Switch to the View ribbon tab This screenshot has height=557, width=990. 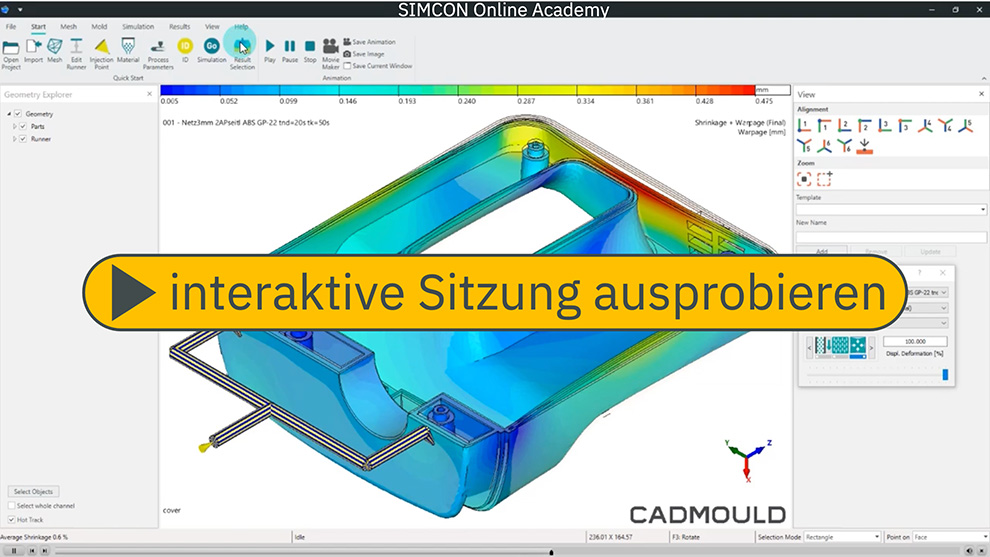pos(212,27)
